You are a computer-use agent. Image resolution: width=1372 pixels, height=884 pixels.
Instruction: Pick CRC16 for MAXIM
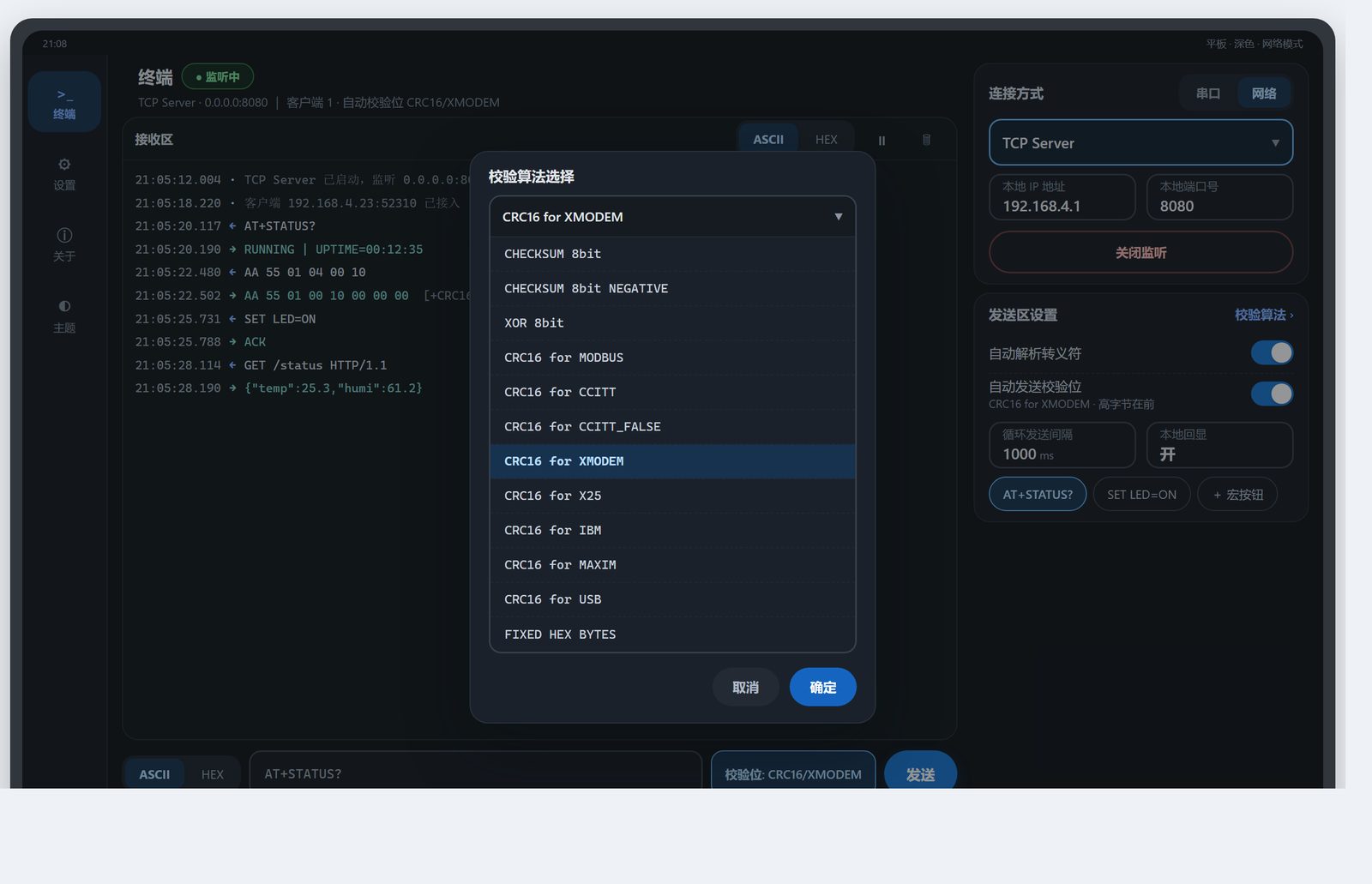[x=672, y=565]
